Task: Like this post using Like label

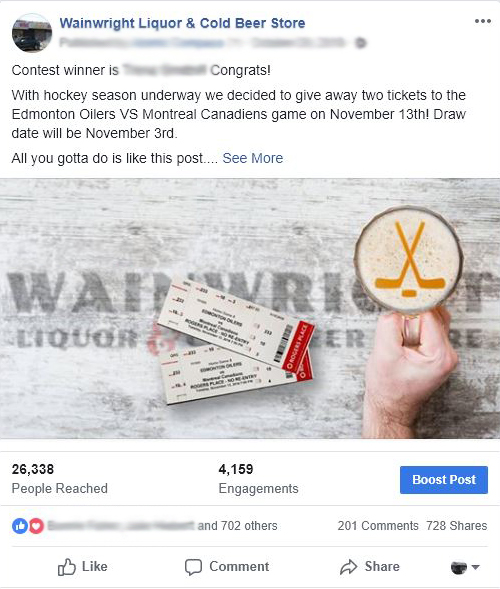Action: tap(95, 566)
